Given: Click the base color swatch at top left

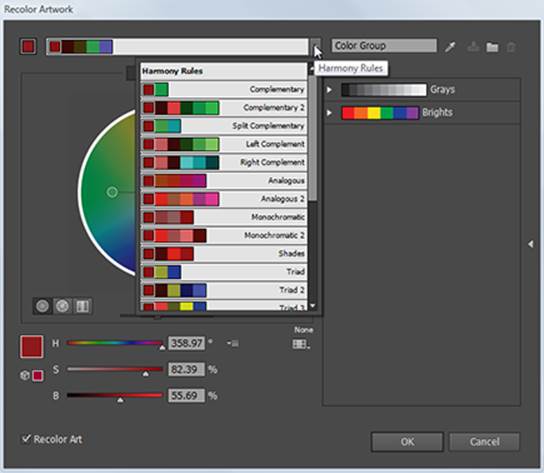Looking at the screenshot, I should click(x=28, y=46).
